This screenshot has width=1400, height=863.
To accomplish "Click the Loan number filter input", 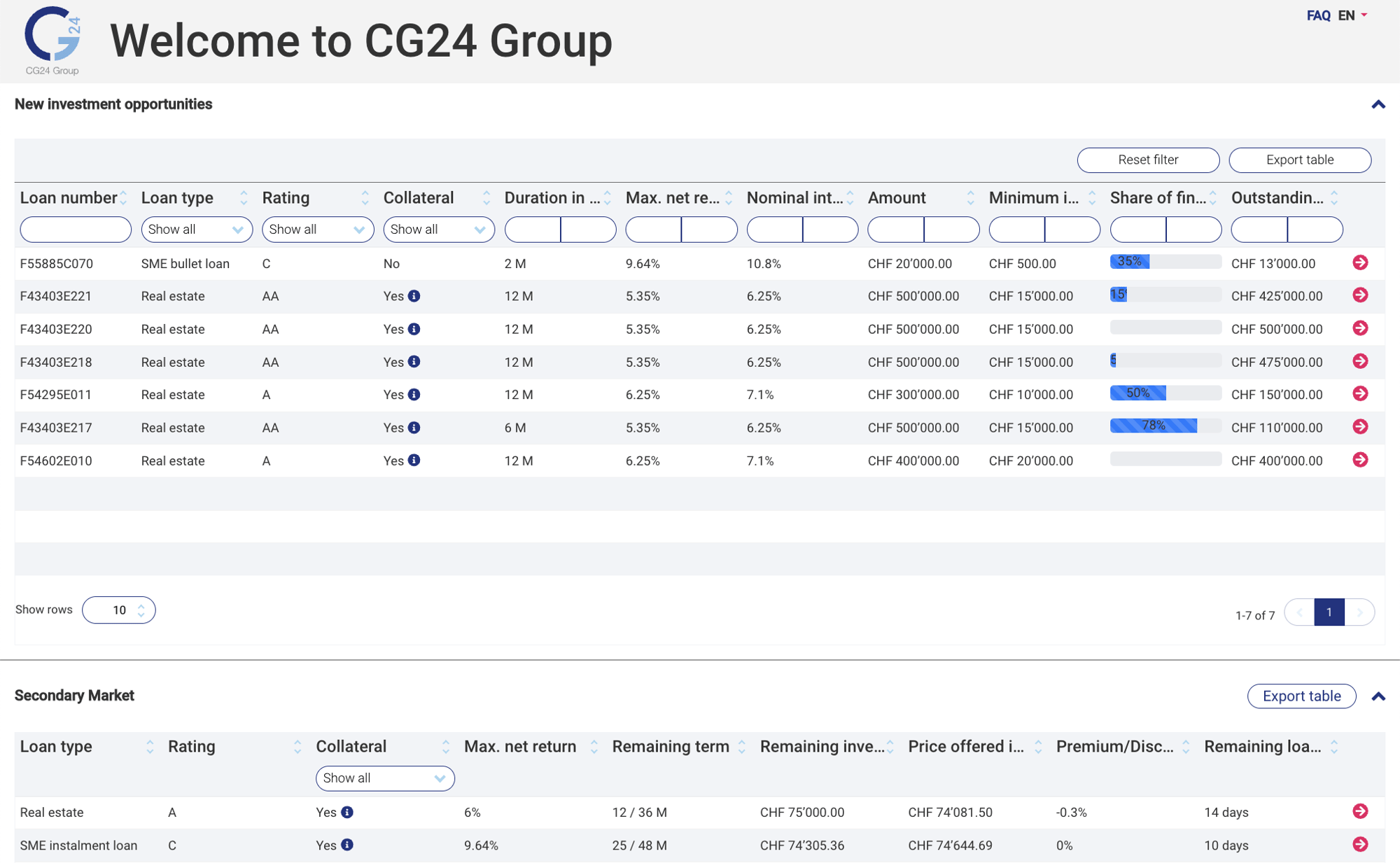I will [76, 230].
